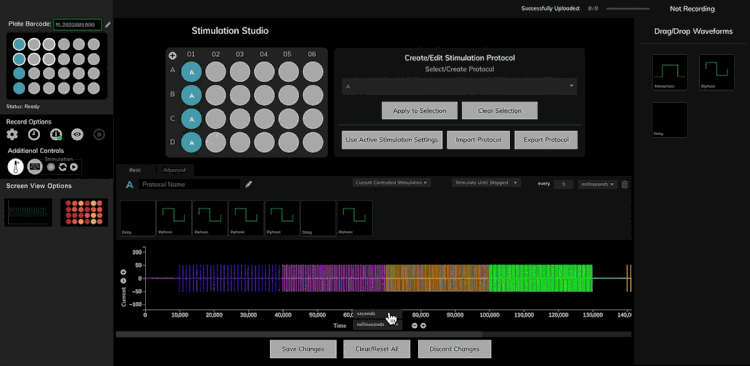Click the plus icon beside Current axis
Image resolution: width=750 pixels, height=366 pixels.
point(123,272)
